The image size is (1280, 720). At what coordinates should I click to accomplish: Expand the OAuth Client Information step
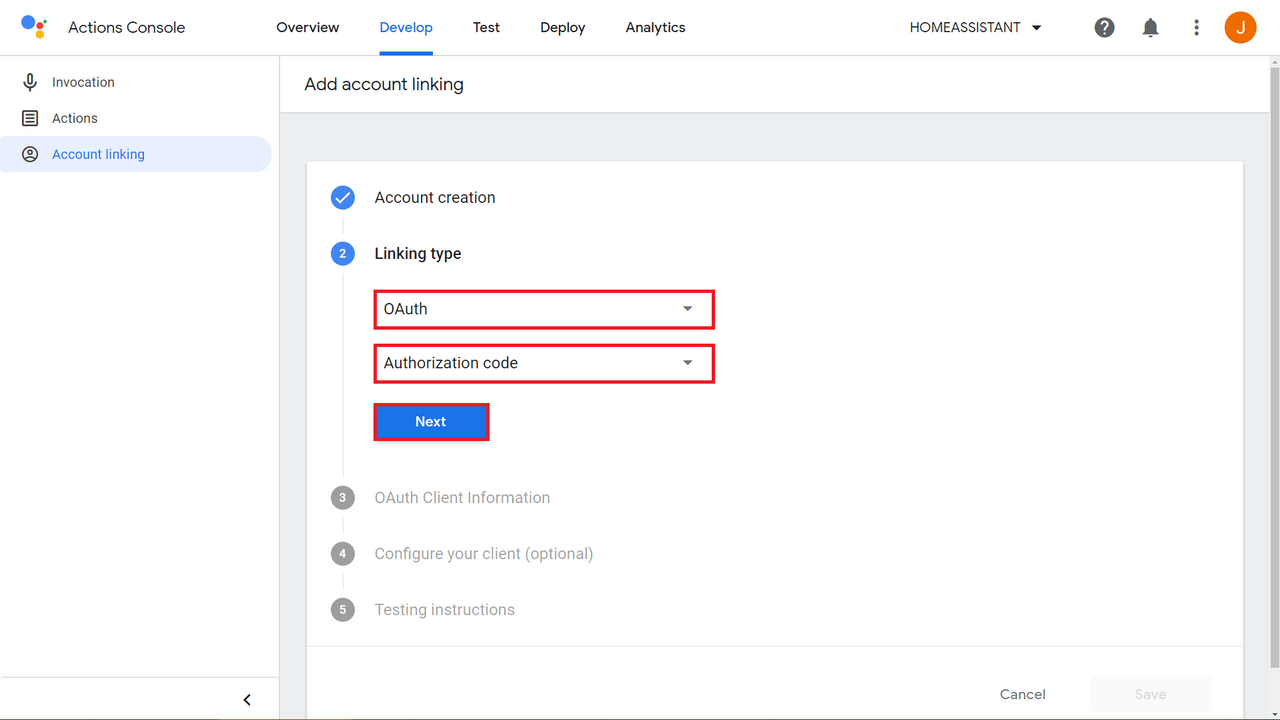pyautogui.click(x=462, y=497)
